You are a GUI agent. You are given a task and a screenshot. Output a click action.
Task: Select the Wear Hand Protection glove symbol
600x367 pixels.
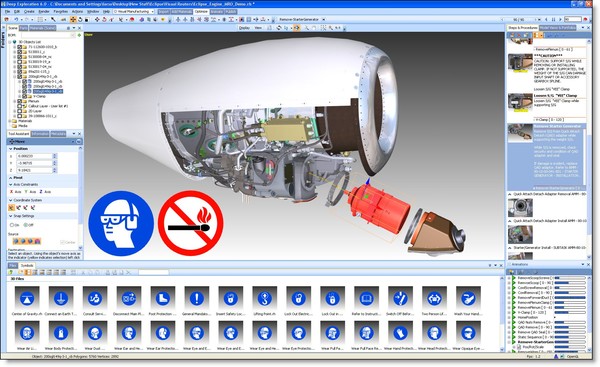pyautogui.click(x=400, y=333)
